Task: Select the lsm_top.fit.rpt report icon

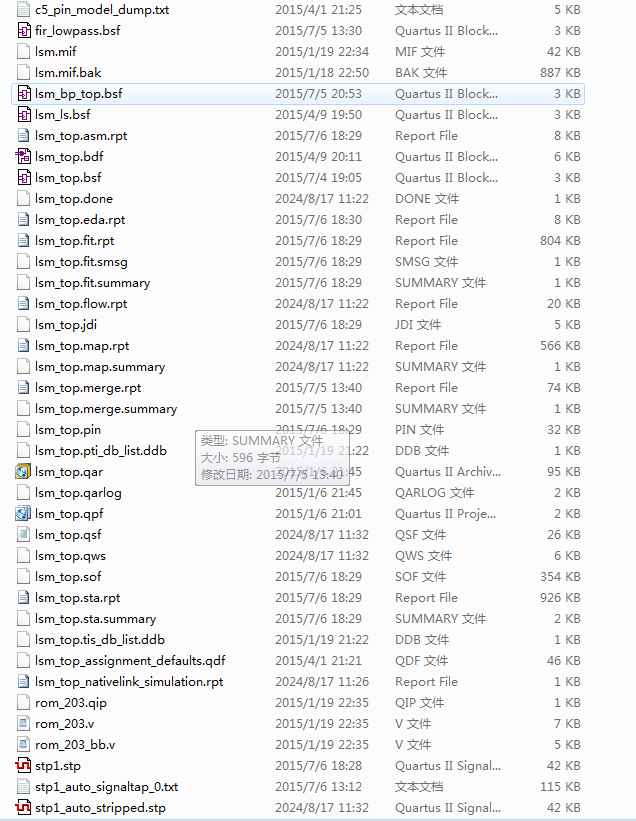Action: 24,240
